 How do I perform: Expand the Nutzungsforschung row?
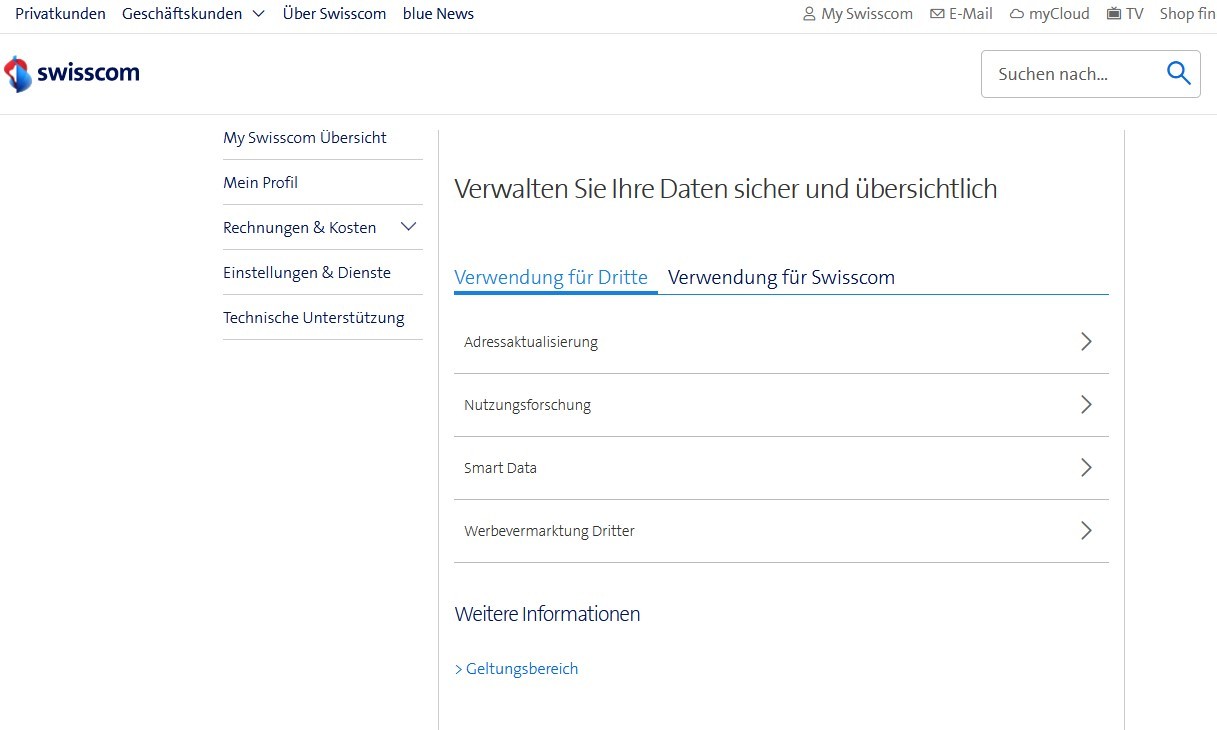coord(780,405)
